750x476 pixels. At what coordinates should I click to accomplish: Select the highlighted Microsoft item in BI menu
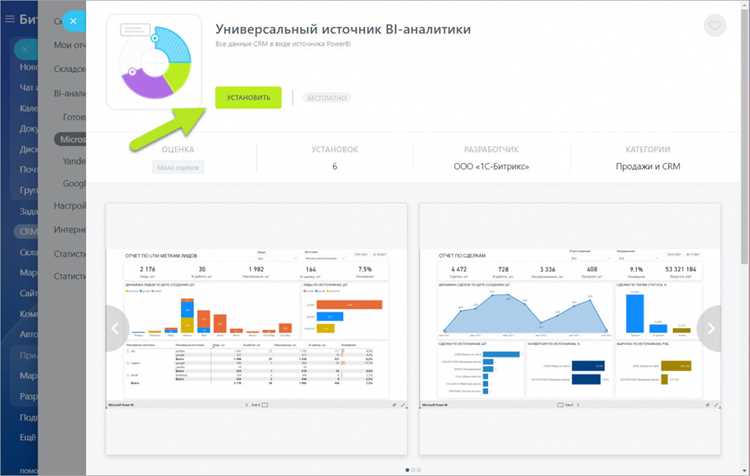click(x=70, y=139)
